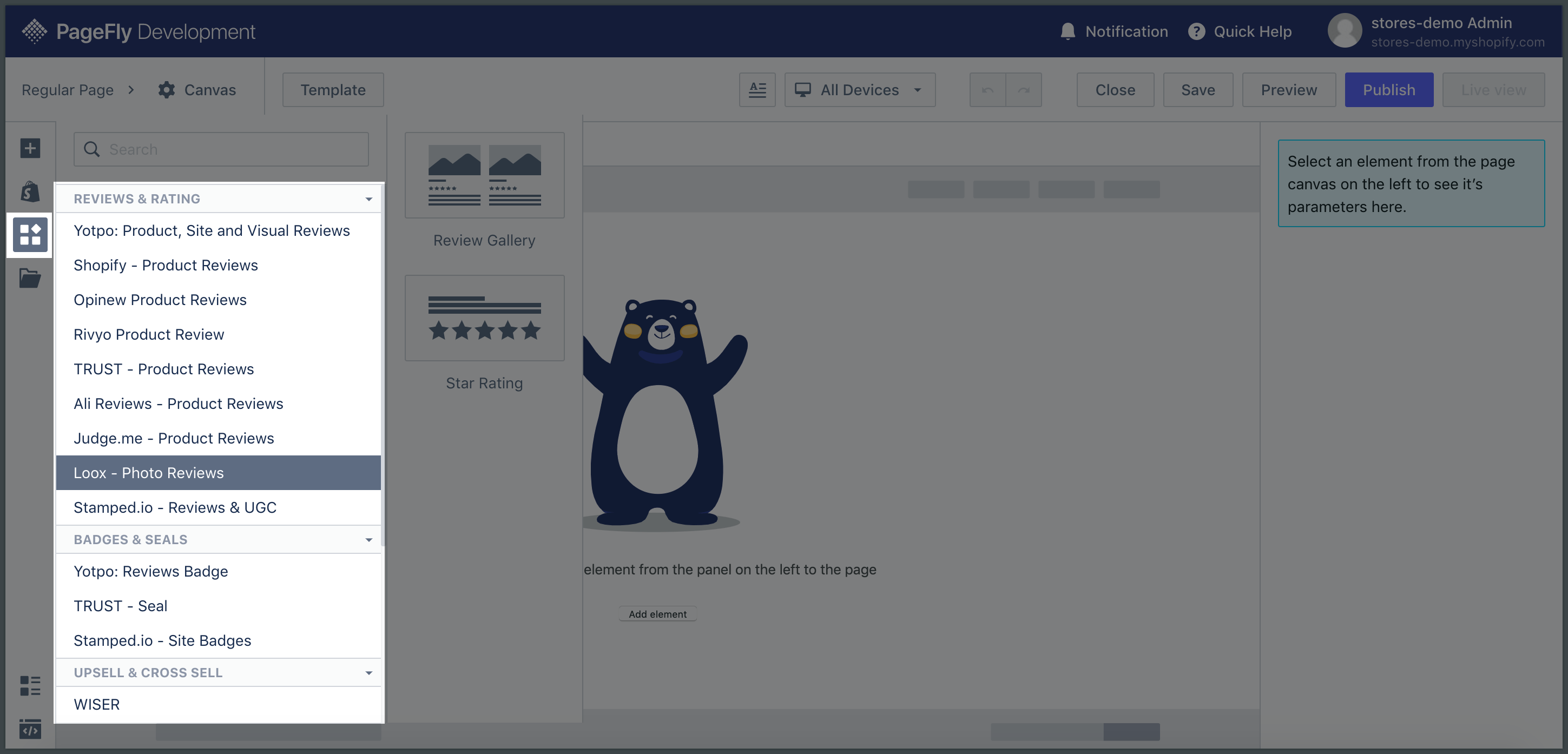
Task: Click the search magnifier icon
Action: point(91,149)
